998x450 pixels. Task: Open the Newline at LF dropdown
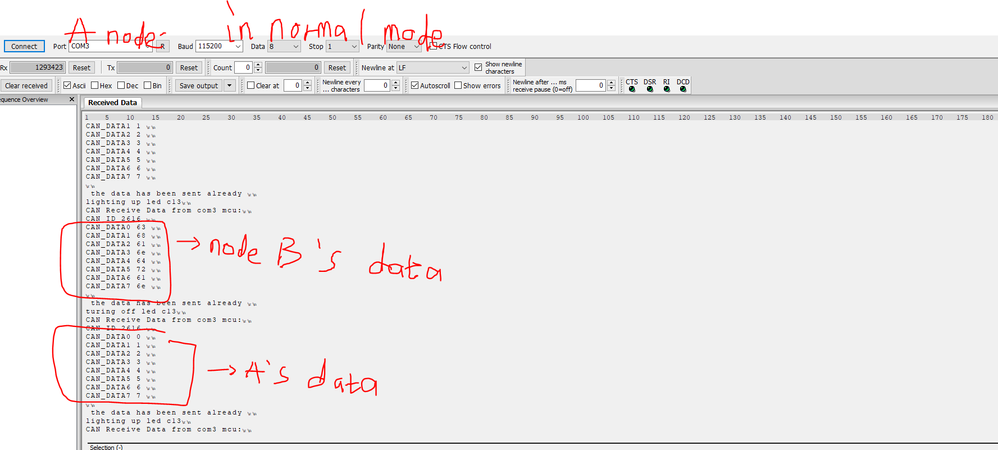click(433, 67)
